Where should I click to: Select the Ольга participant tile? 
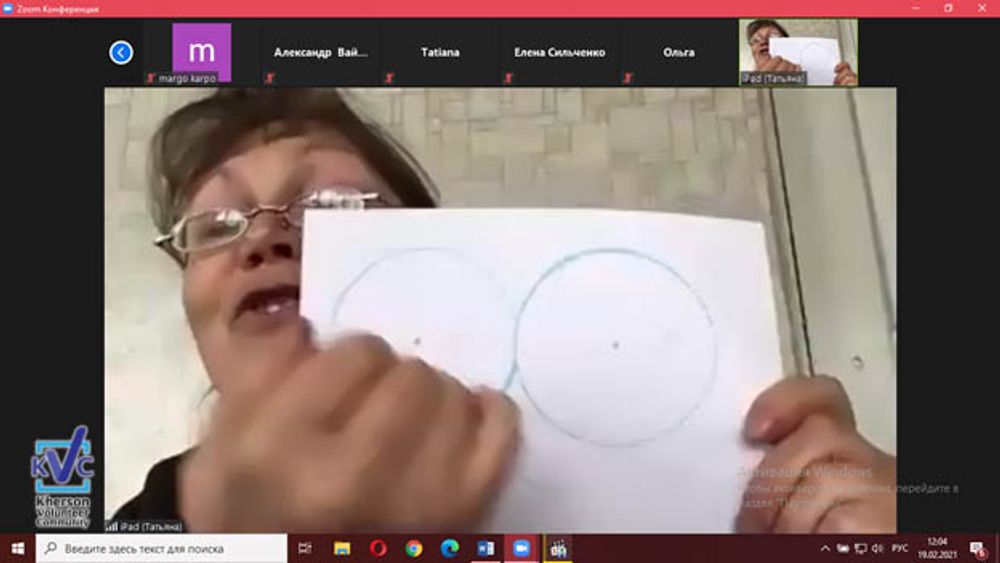click(679, 52)
